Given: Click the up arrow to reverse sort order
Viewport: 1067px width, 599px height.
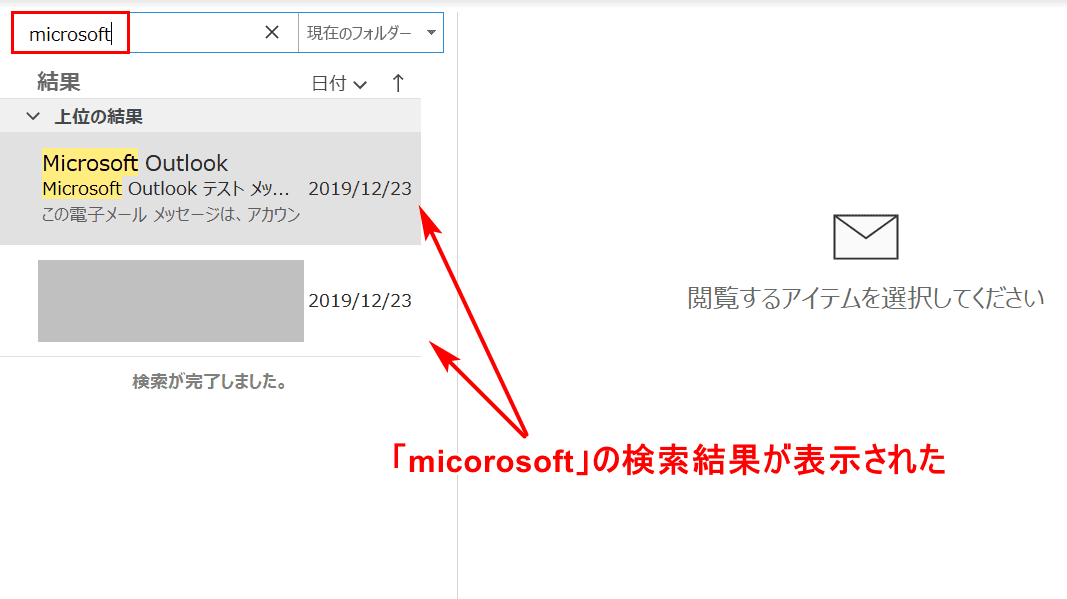Looking at the screenshot, I should point(398,83).
